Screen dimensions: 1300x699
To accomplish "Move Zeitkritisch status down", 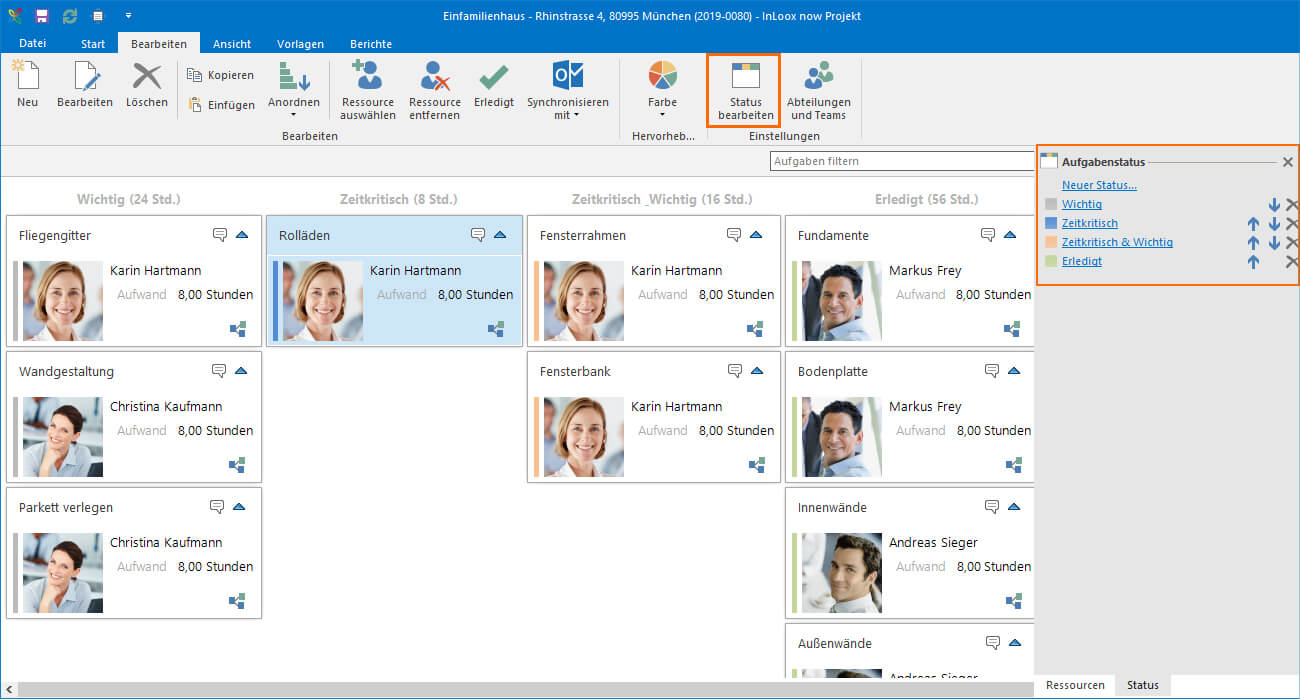I will click(x=1274, y=224).
